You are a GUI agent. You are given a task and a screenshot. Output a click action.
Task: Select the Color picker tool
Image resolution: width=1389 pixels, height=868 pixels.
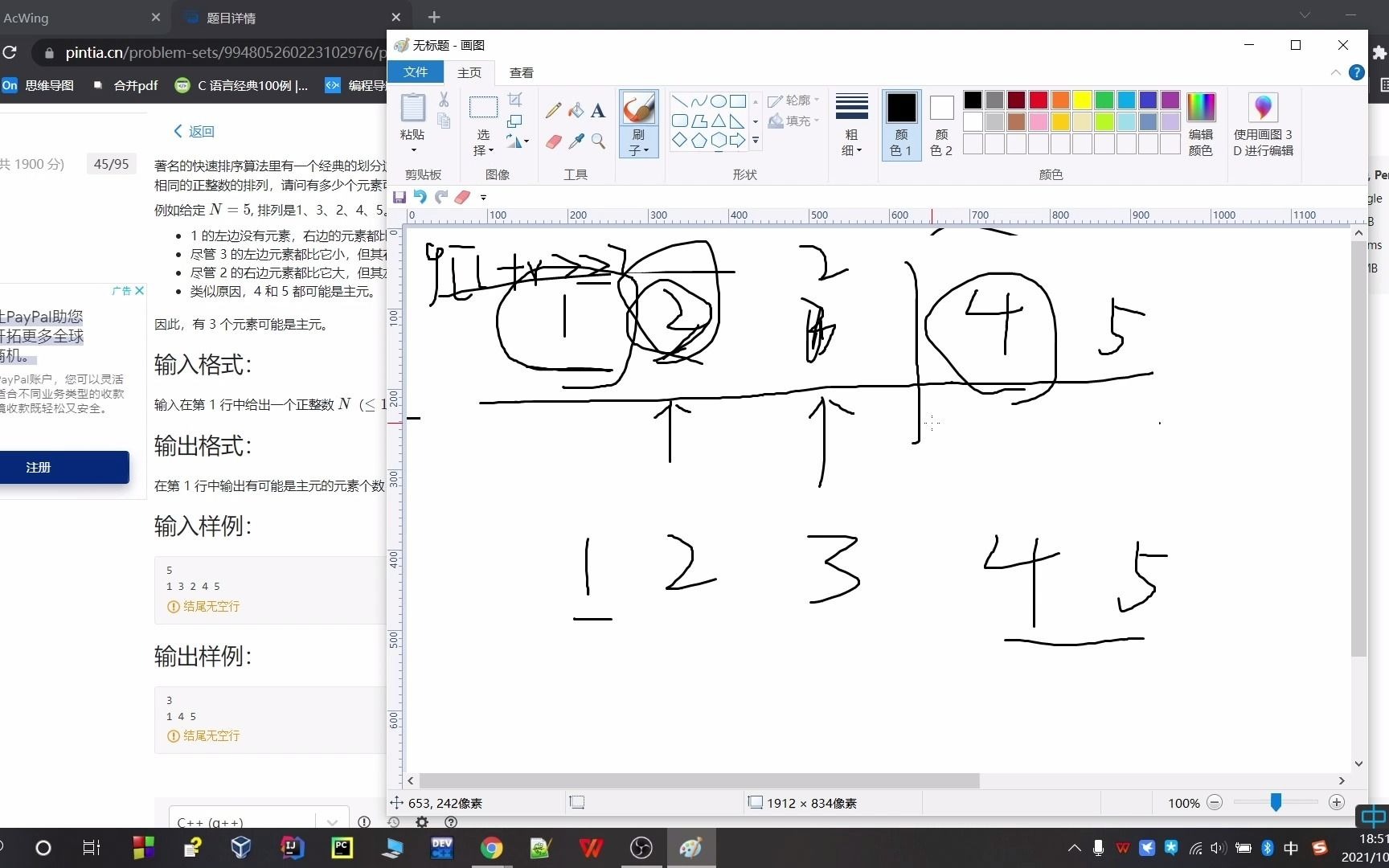(x=576, y=141)
